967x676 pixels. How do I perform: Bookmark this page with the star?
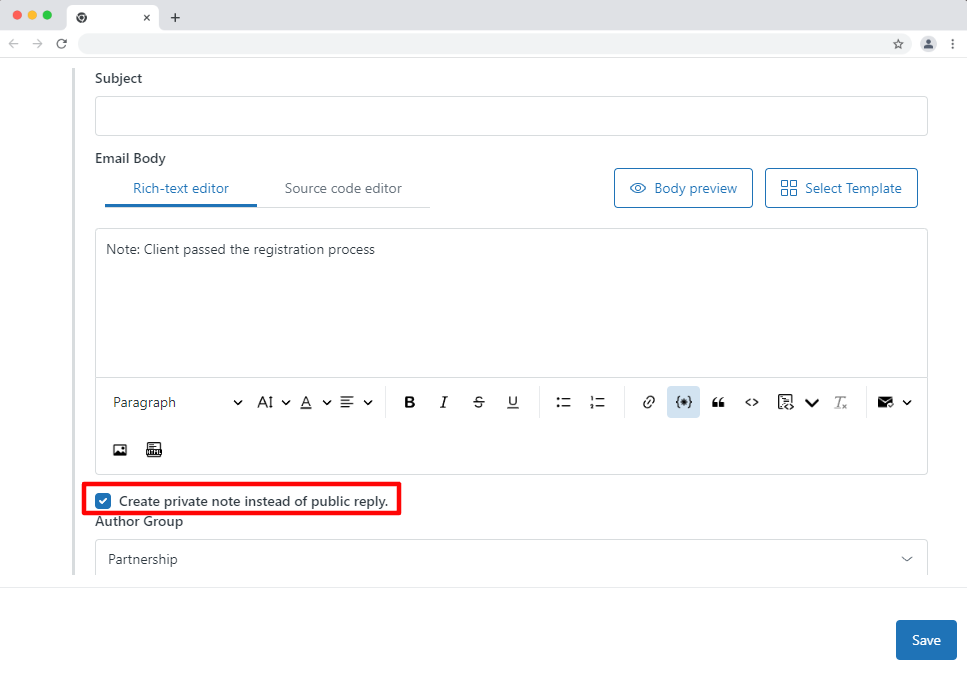tap(898, 44)
